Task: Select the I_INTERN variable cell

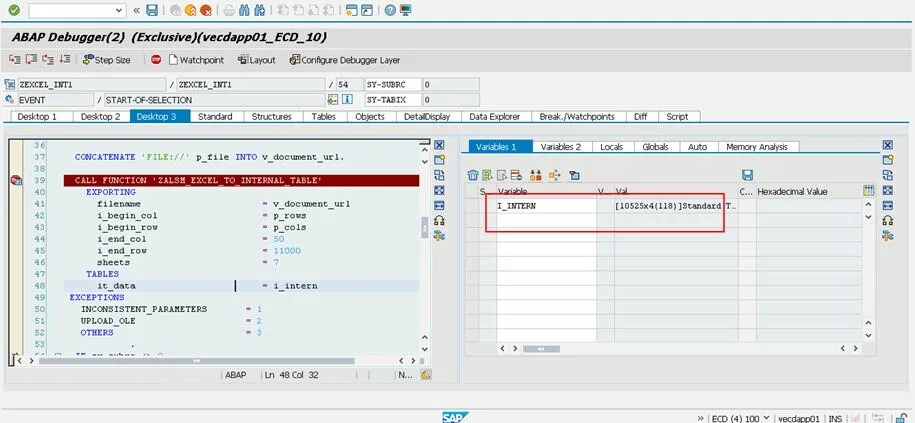Action: [x=546, y=206]
